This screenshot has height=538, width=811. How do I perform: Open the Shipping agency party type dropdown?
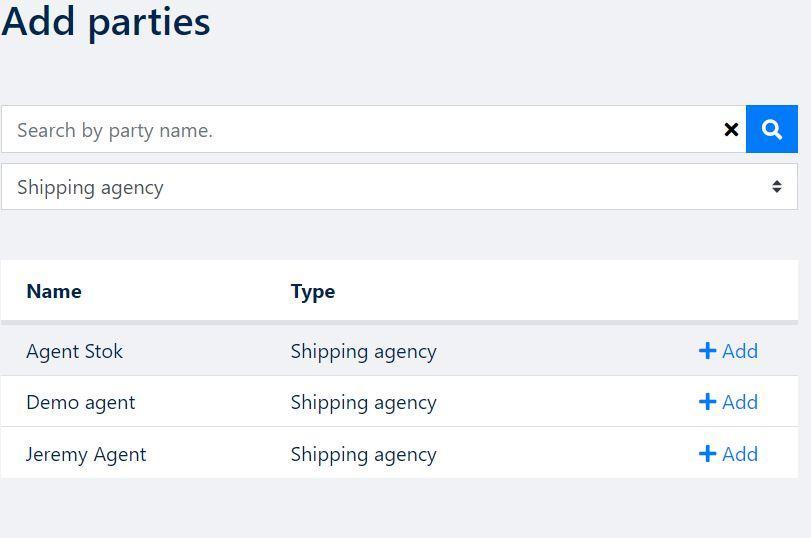(399, 187)
